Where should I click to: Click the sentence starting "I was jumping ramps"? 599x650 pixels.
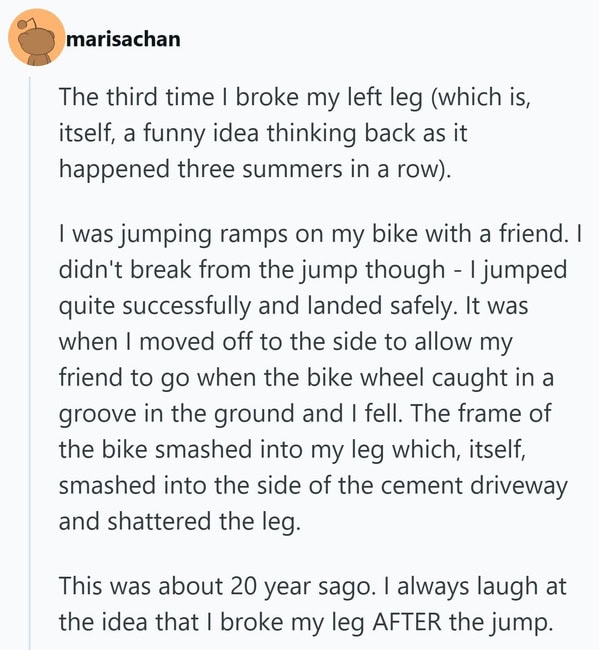tap(313, 234)
